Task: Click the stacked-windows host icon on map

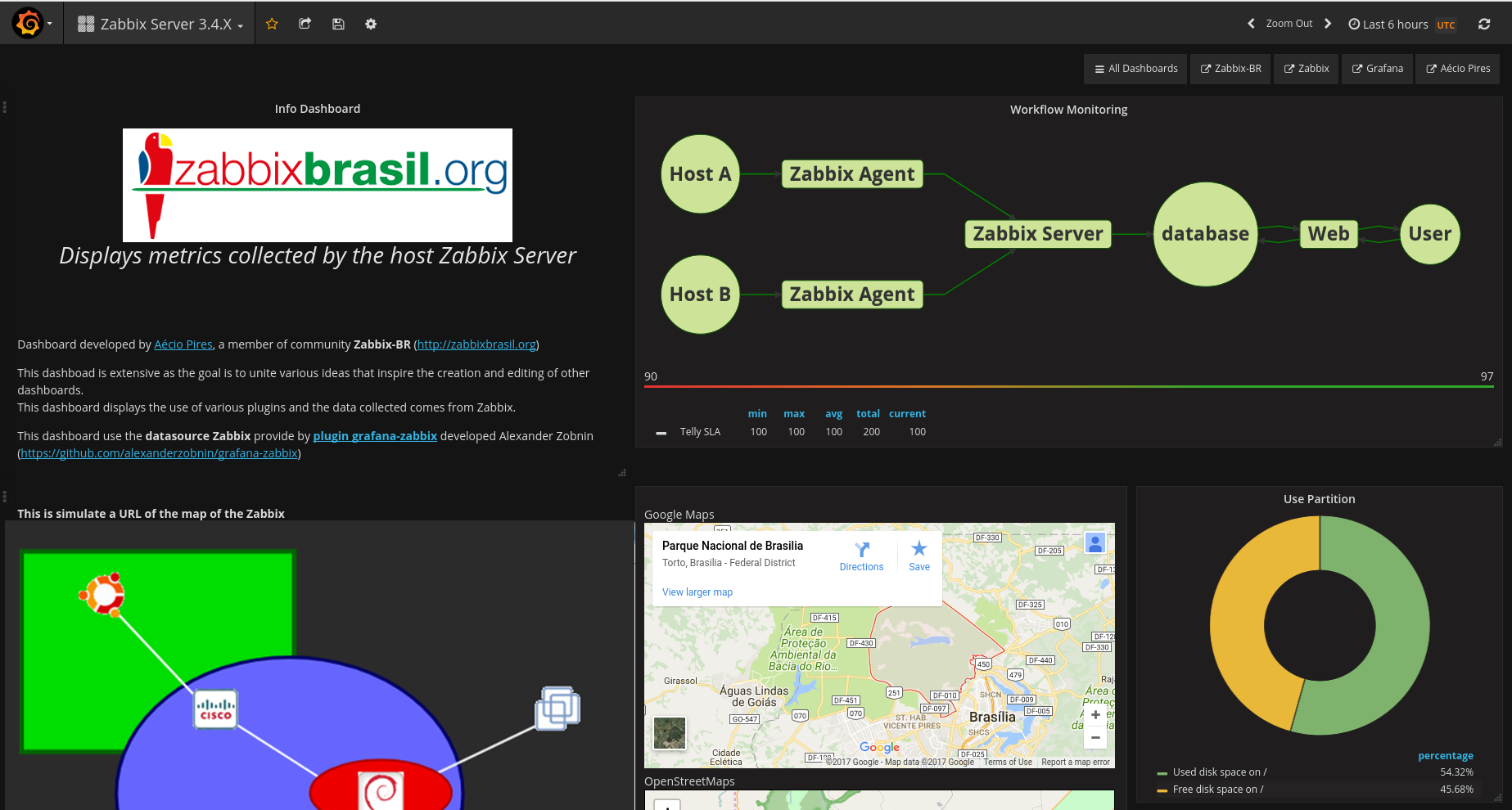Action: 557,709
